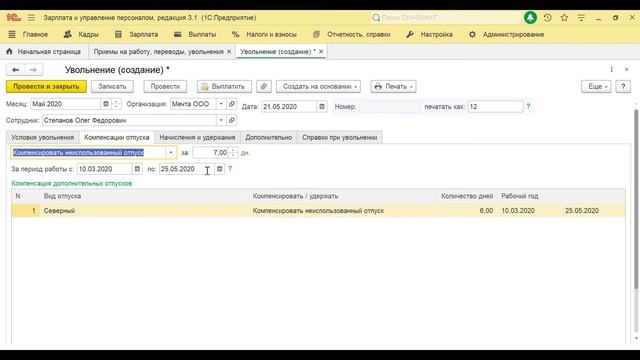Open the Администрирование section
The width and height of the screenshot is (640, 360).
[x=506, y=35]
